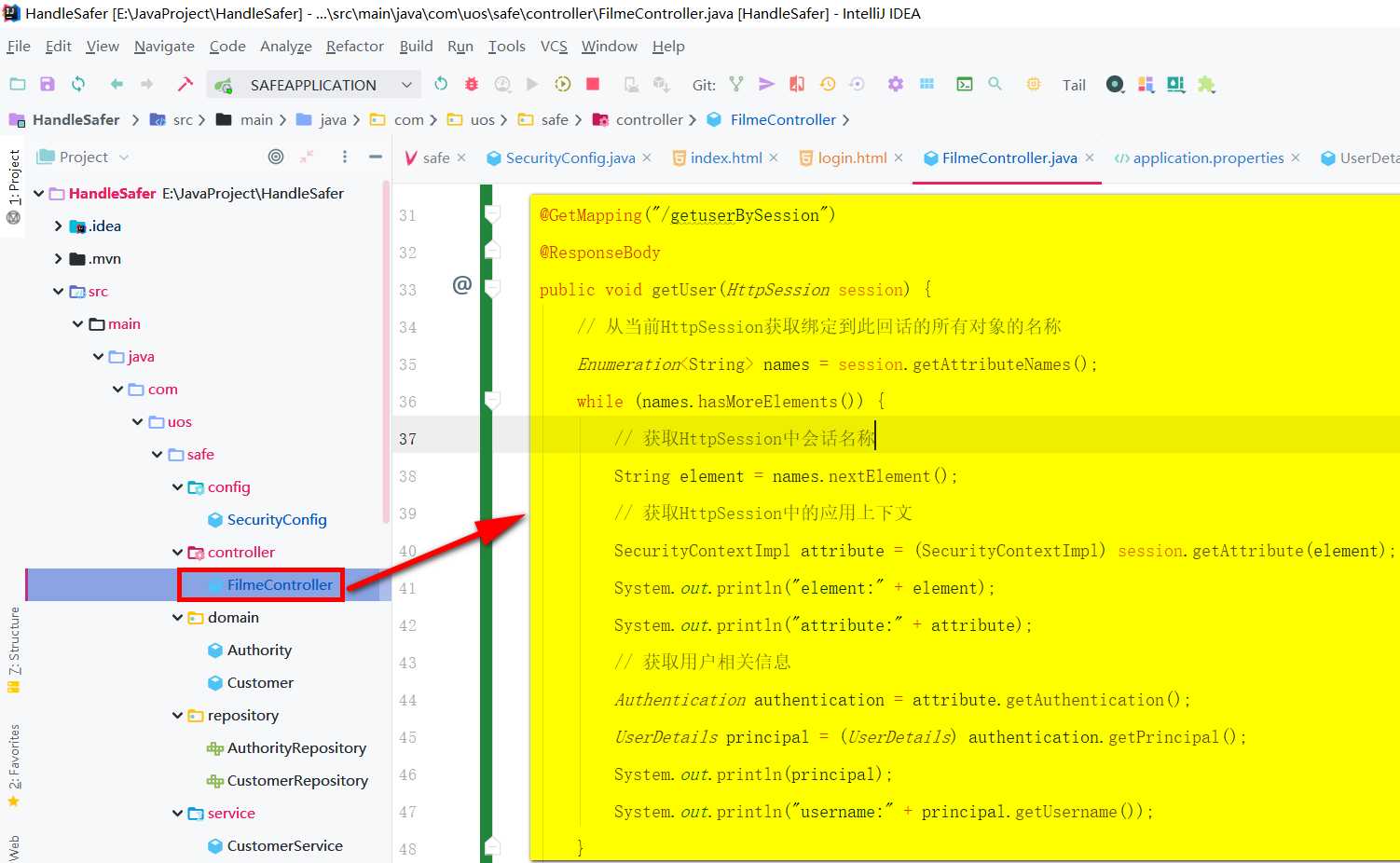Collapse the src folder node

(x=58, y=291)
